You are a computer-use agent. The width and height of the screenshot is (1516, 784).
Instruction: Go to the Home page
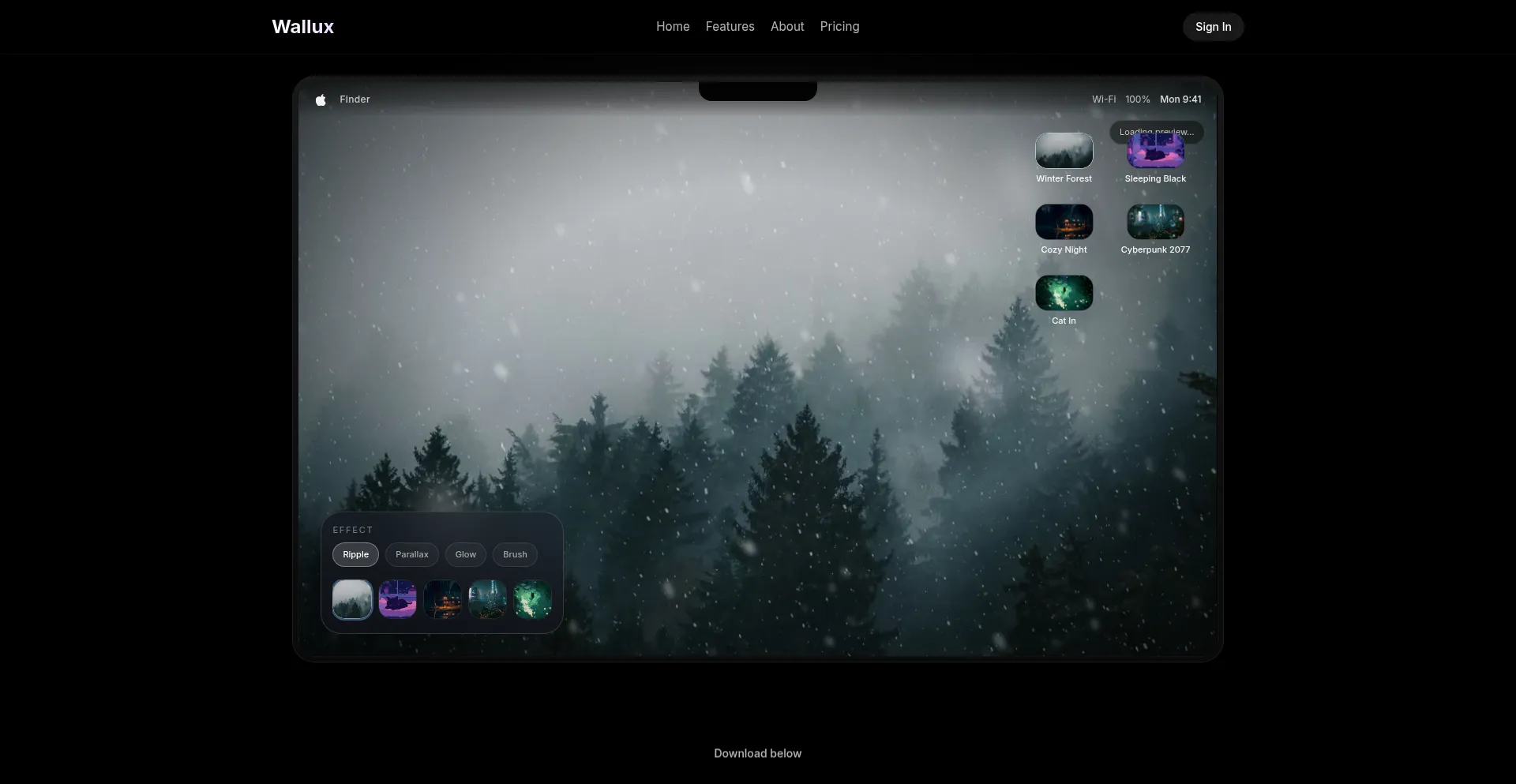[x=673, y=27]
